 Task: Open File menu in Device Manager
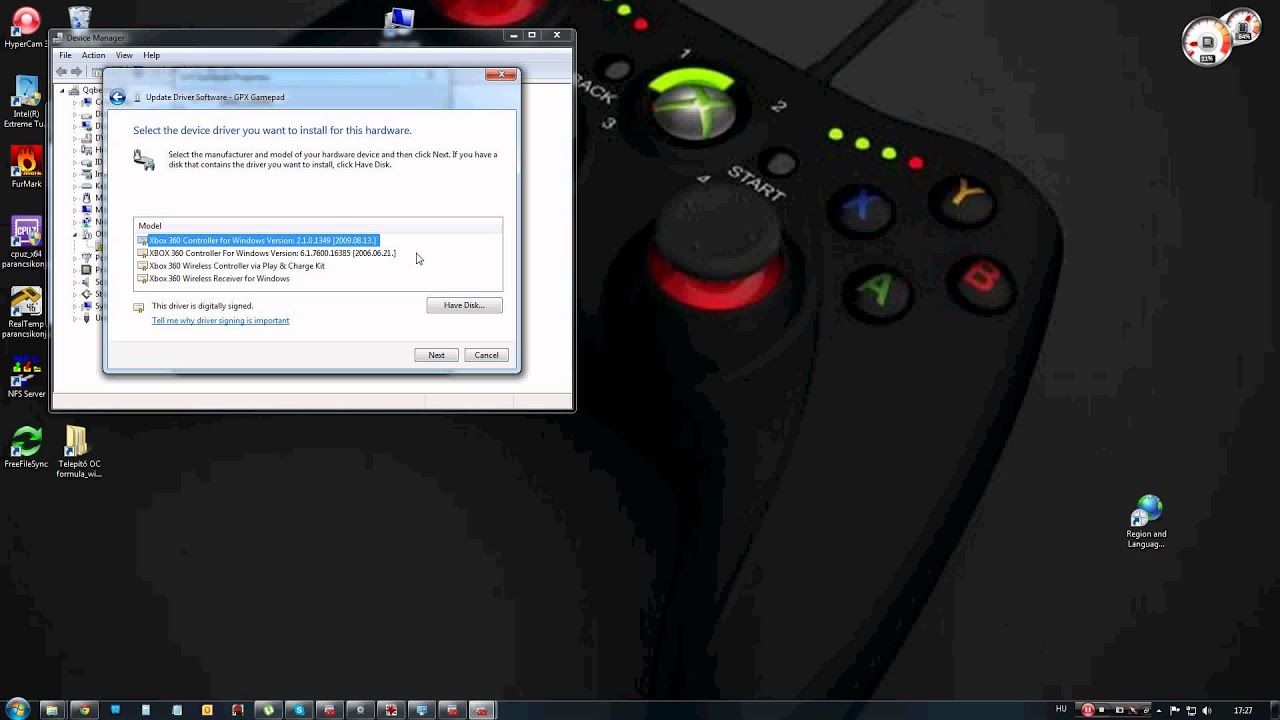[65, 55]
